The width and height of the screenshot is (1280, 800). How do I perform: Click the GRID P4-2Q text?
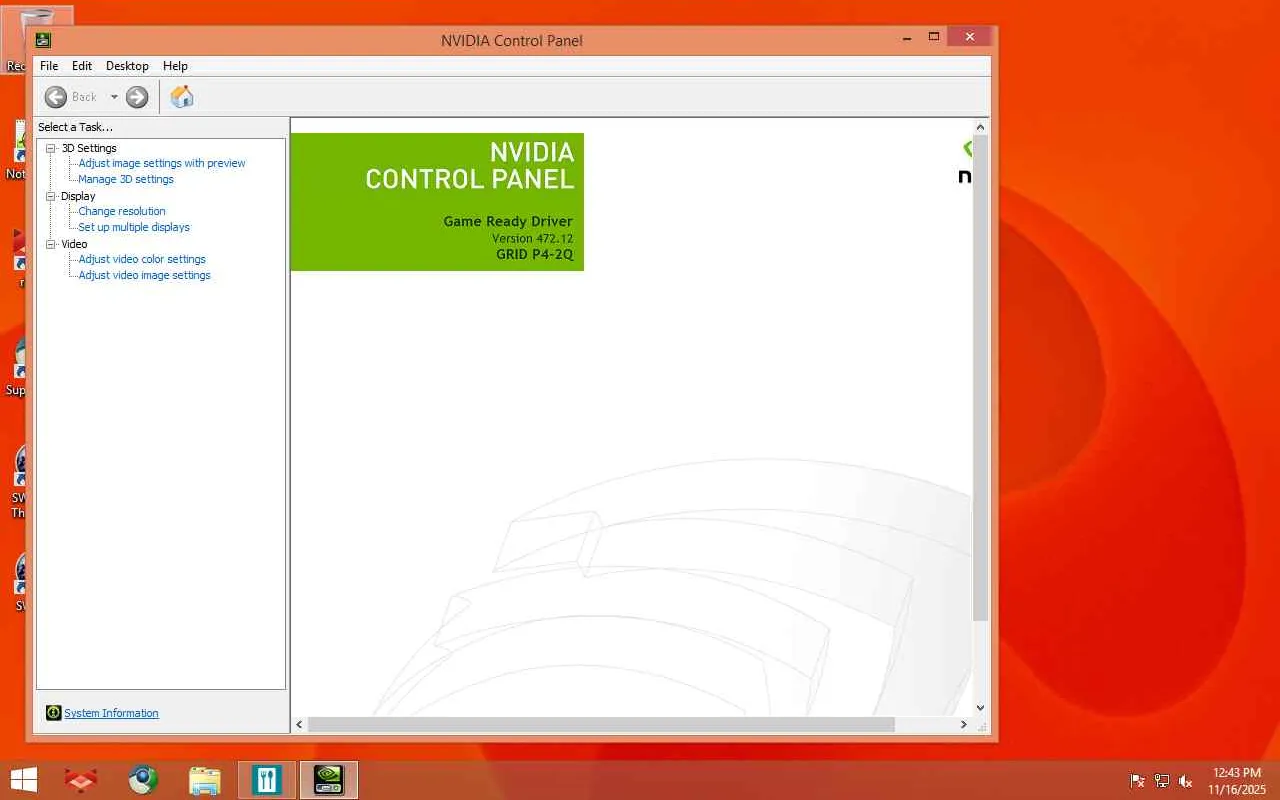point(535,255)
